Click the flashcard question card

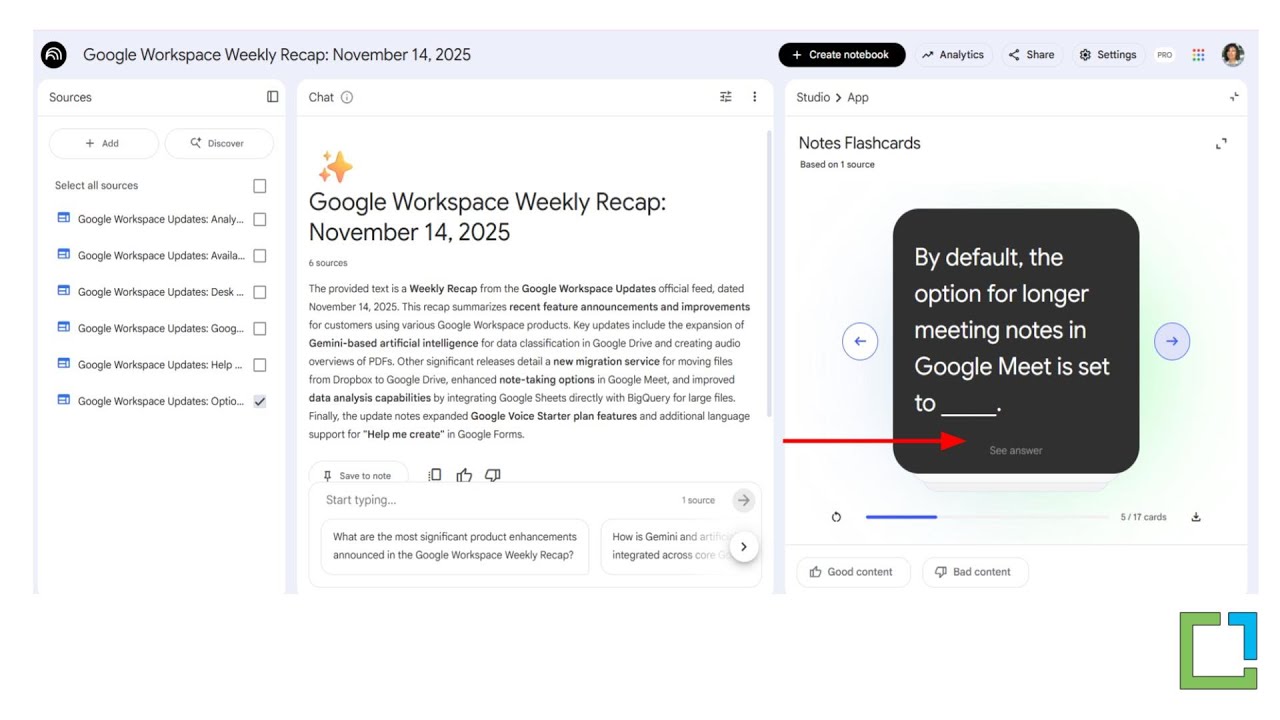(x=1016, y=341)
